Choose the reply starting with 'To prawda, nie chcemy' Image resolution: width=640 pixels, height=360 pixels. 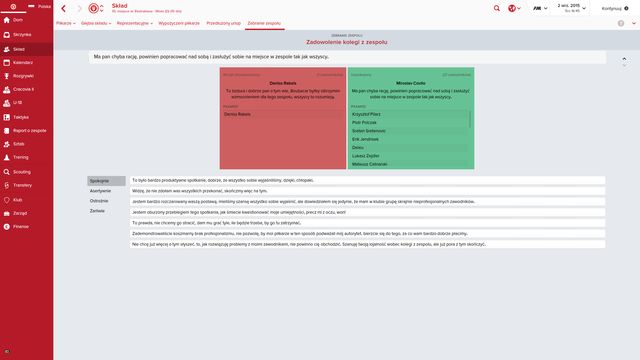[367, 223]
